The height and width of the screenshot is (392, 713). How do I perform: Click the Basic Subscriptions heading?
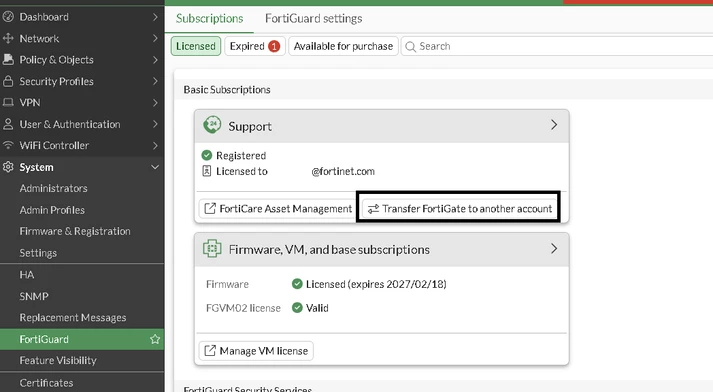(227, 90)
